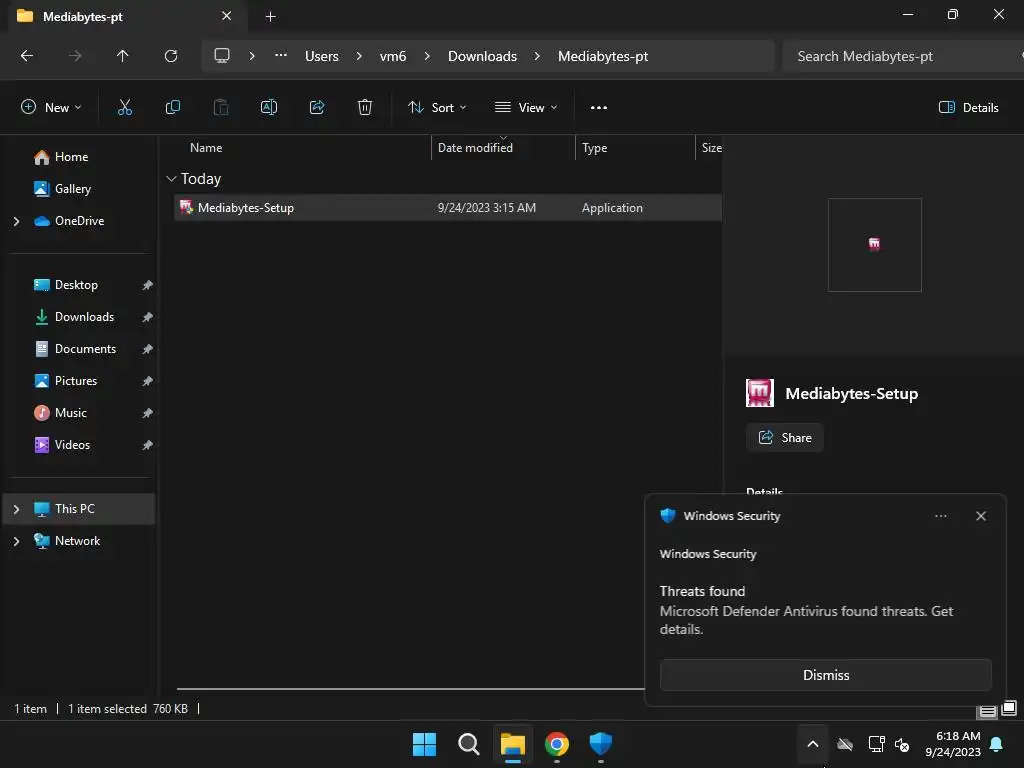Open Pictures quick access folder
1024x768 pixels.
coord(76,381)
